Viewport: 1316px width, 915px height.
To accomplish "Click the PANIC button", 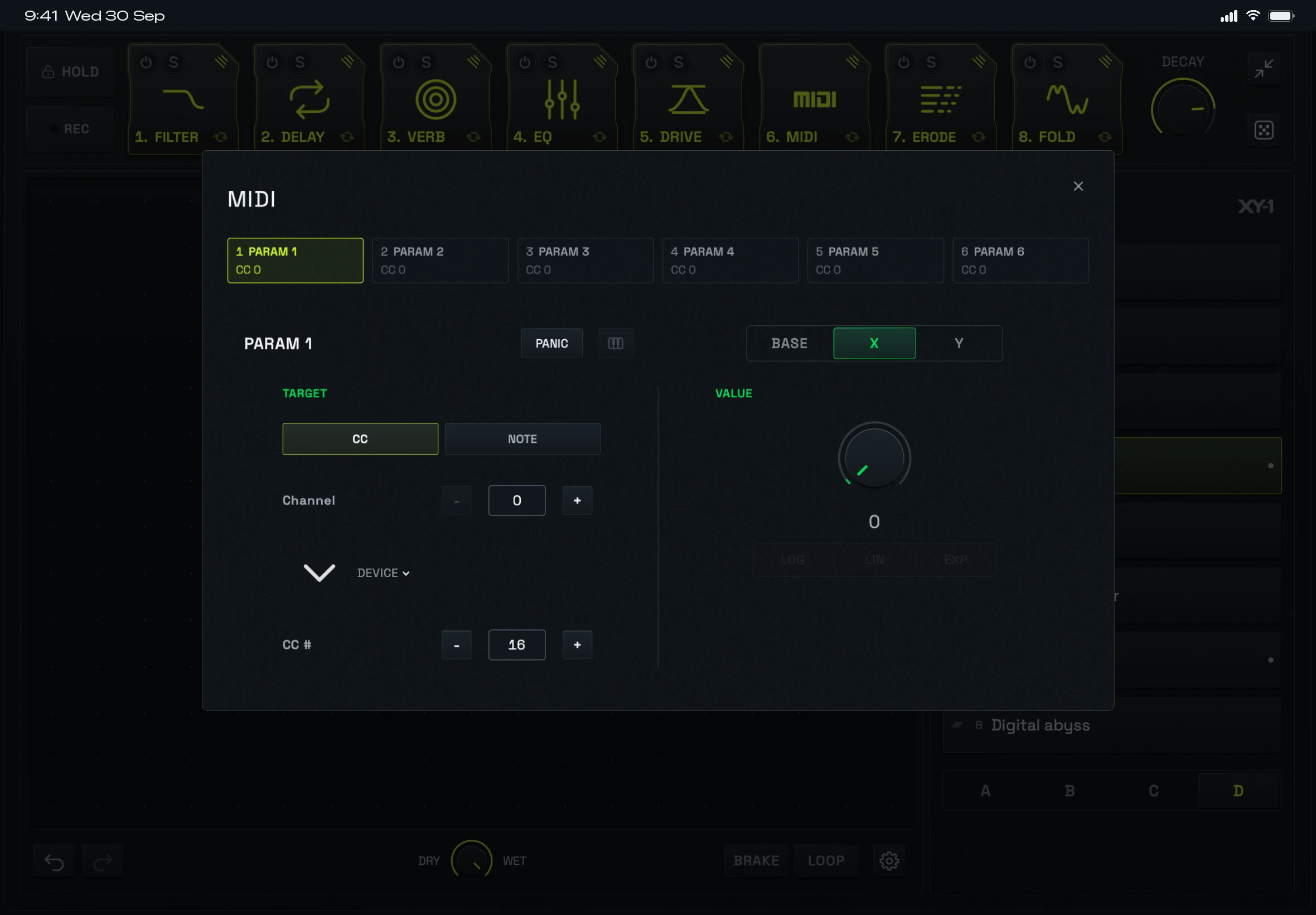I will pos(551,344).
